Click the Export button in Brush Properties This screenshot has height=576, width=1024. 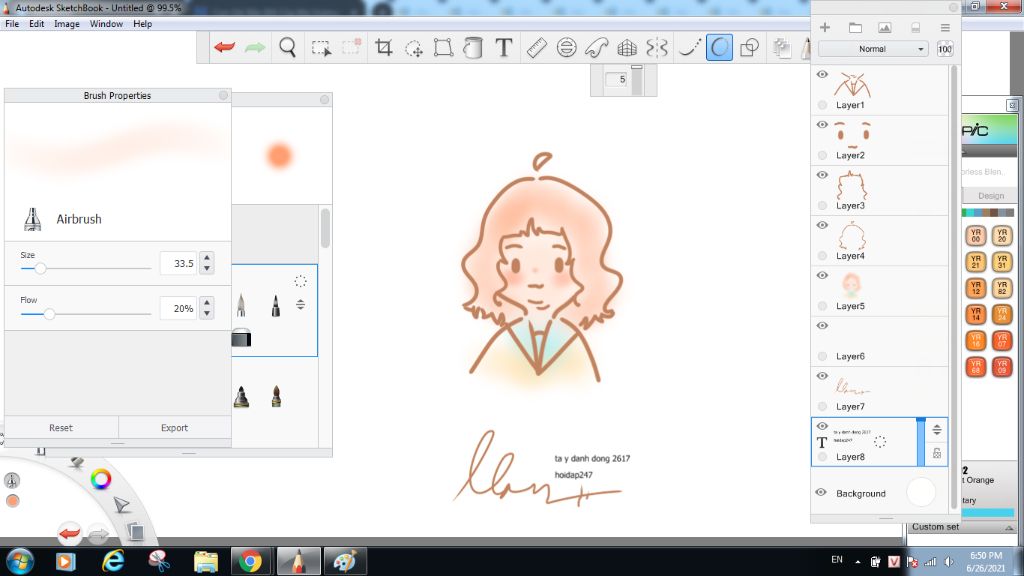(174, 428)
